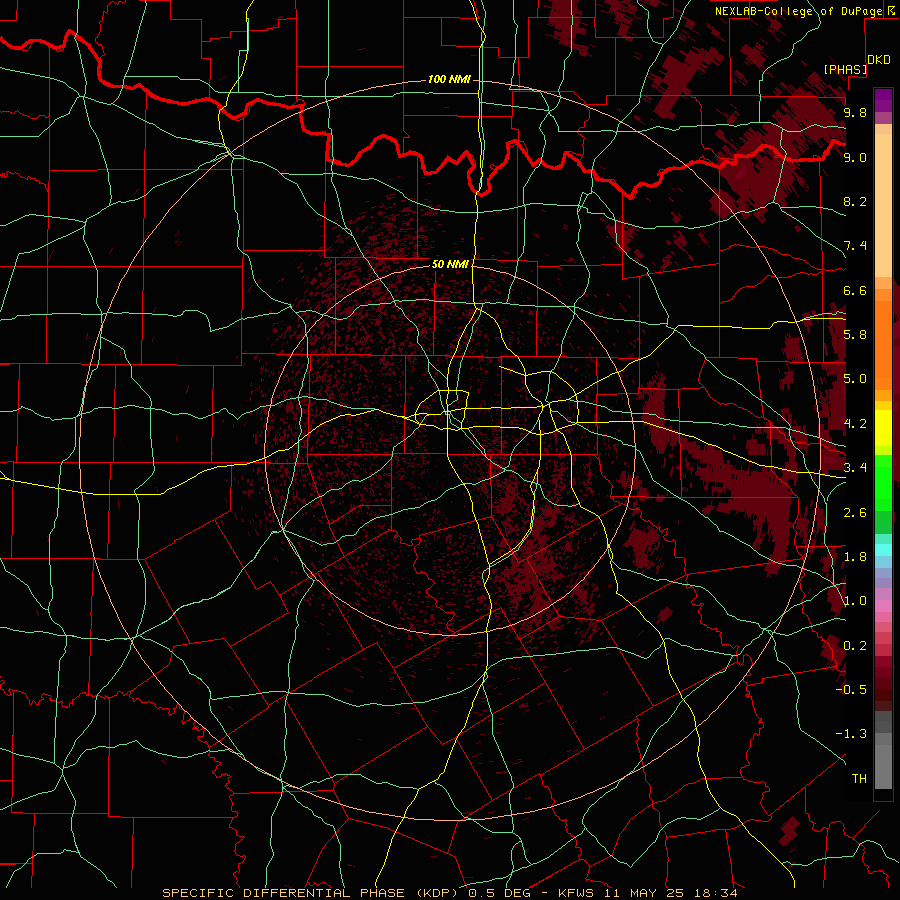Click SPECIFIC DIFFERENTIAL PHASE (KDP) caption text
This screenshot has height=900, width=900.
(311, 893)
